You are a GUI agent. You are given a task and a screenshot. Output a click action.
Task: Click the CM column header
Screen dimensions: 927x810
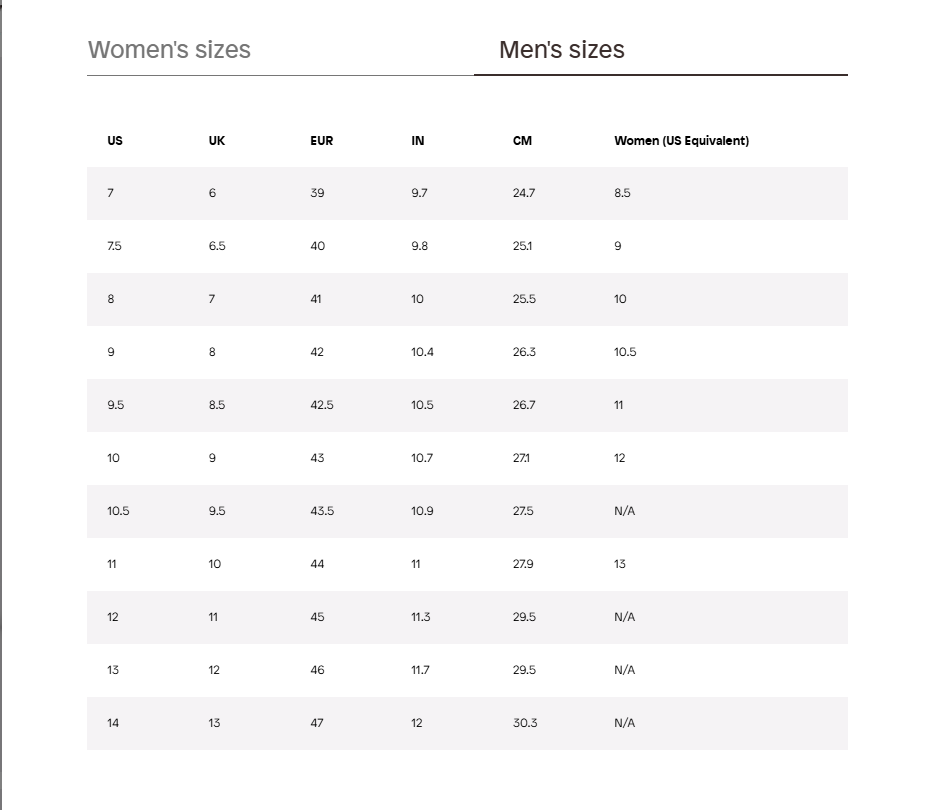pyautogui.click(x=522, y=141)
